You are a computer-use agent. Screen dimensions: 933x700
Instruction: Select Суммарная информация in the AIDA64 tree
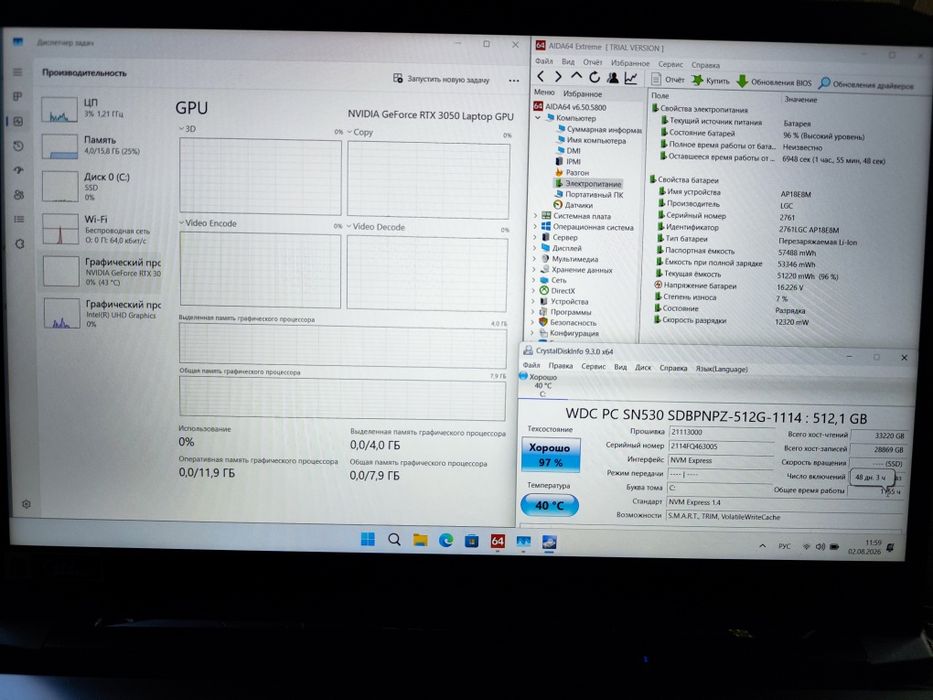tap(599, 129)
